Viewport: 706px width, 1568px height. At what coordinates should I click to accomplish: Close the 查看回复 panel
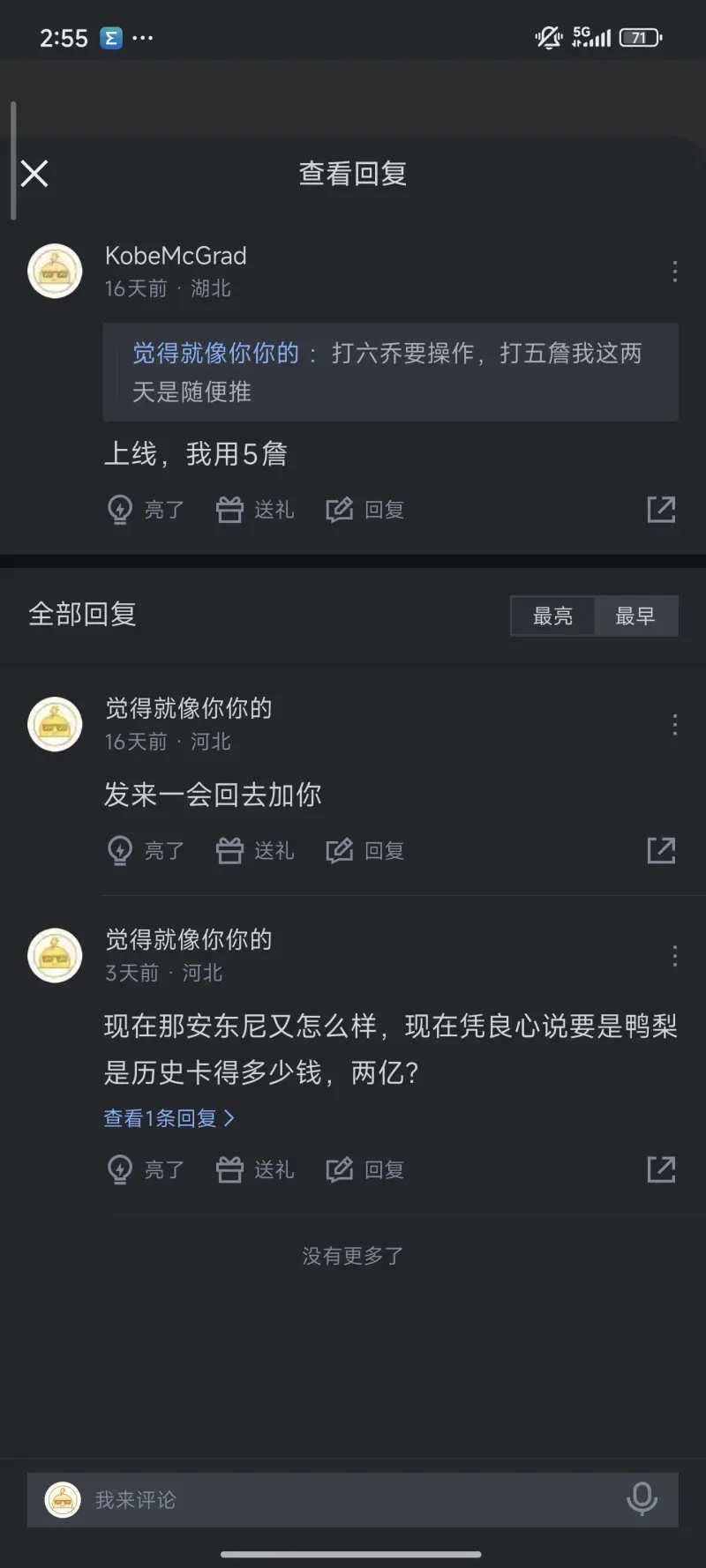coord(34,174)
